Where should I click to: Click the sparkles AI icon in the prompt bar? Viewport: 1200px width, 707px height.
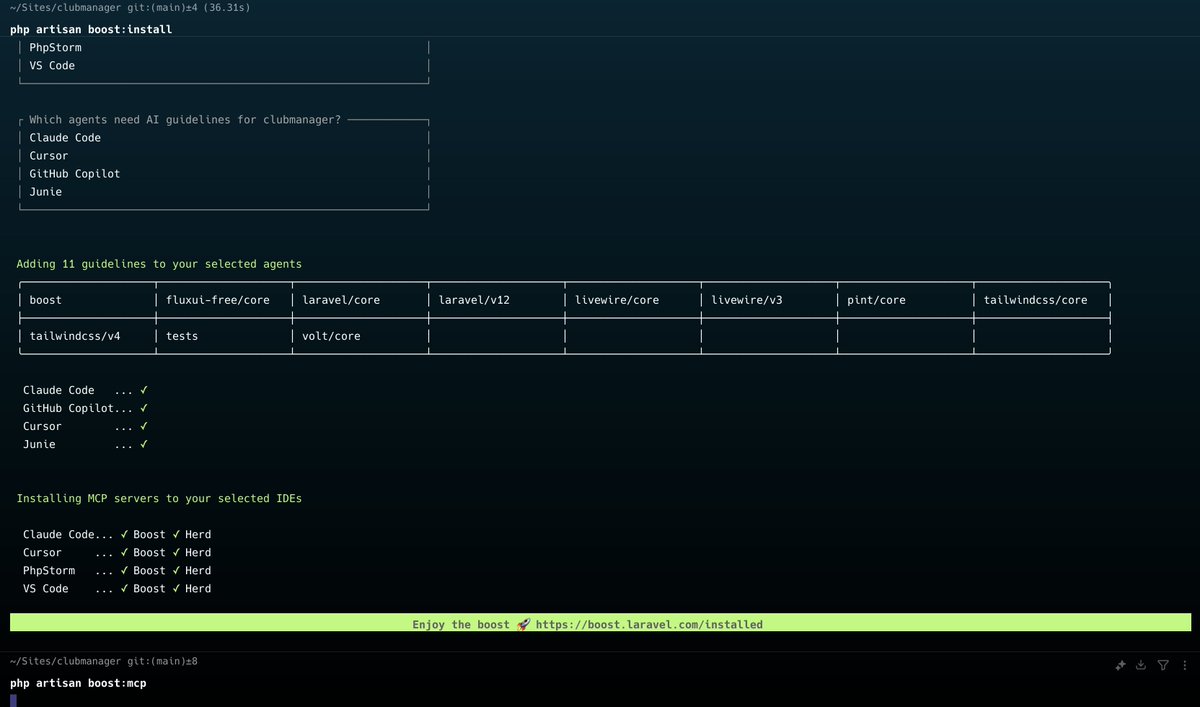(x=1121, y=665)
